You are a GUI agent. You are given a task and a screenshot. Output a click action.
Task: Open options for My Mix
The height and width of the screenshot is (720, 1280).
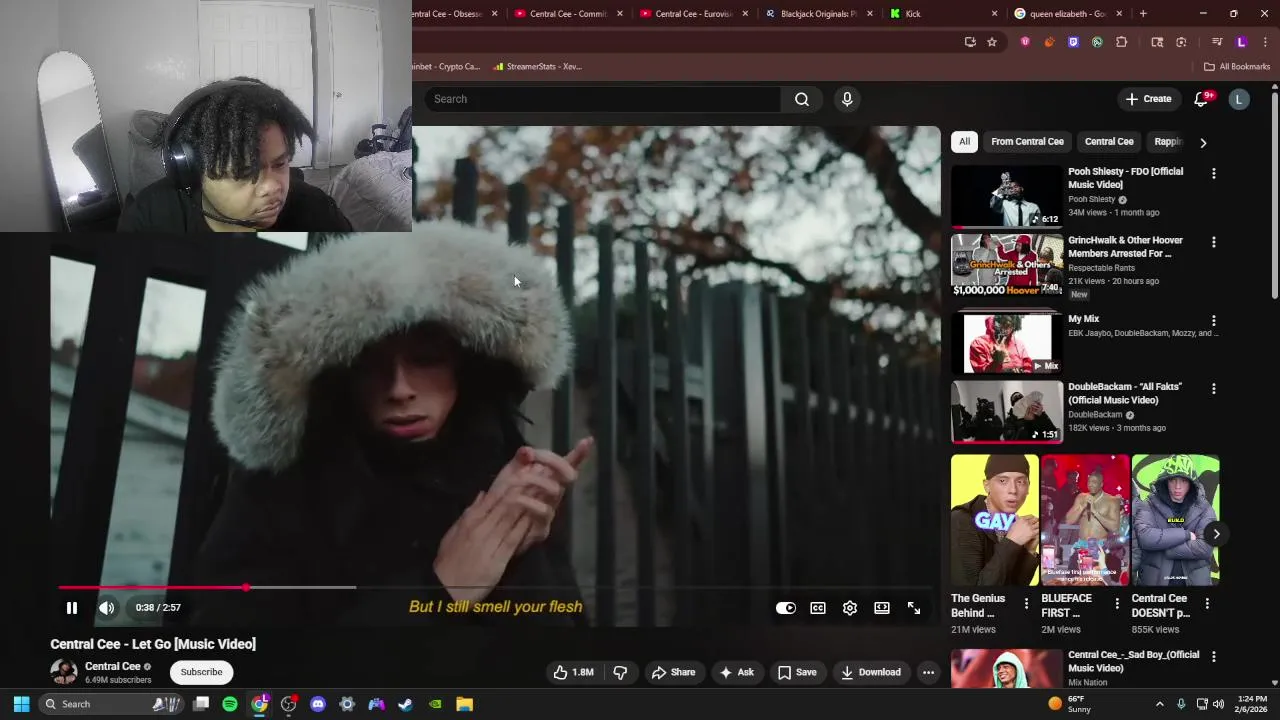click(1214, 321)
